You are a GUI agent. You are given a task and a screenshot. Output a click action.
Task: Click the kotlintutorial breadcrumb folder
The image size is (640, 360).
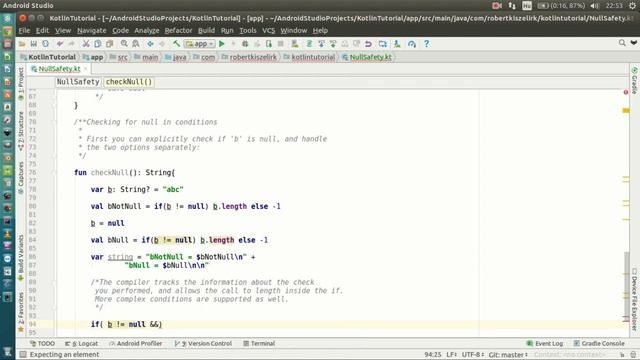pyautogui.click(x=309, y=57)
